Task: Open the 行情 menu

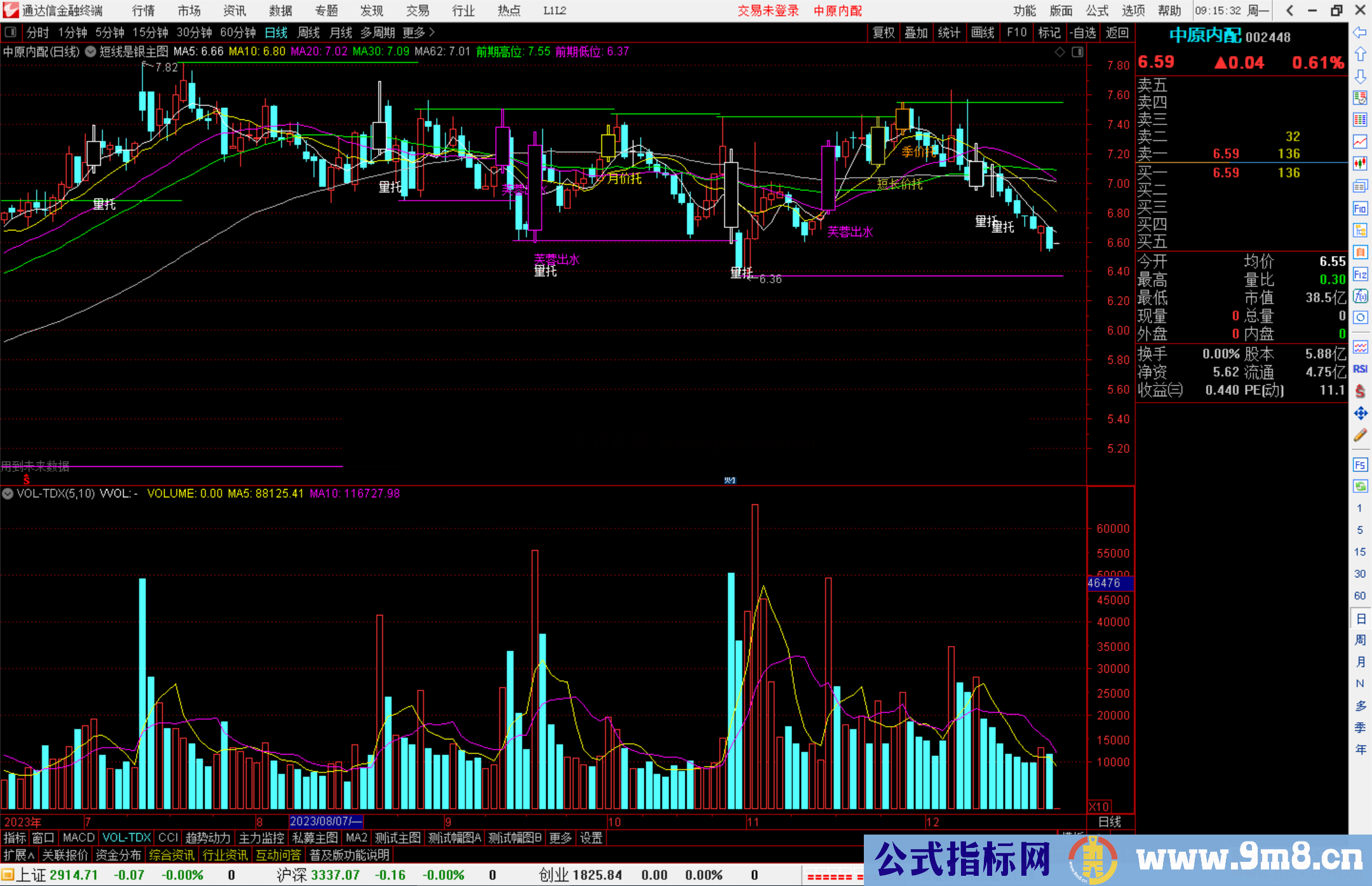Action: click(x=144, y=11)
